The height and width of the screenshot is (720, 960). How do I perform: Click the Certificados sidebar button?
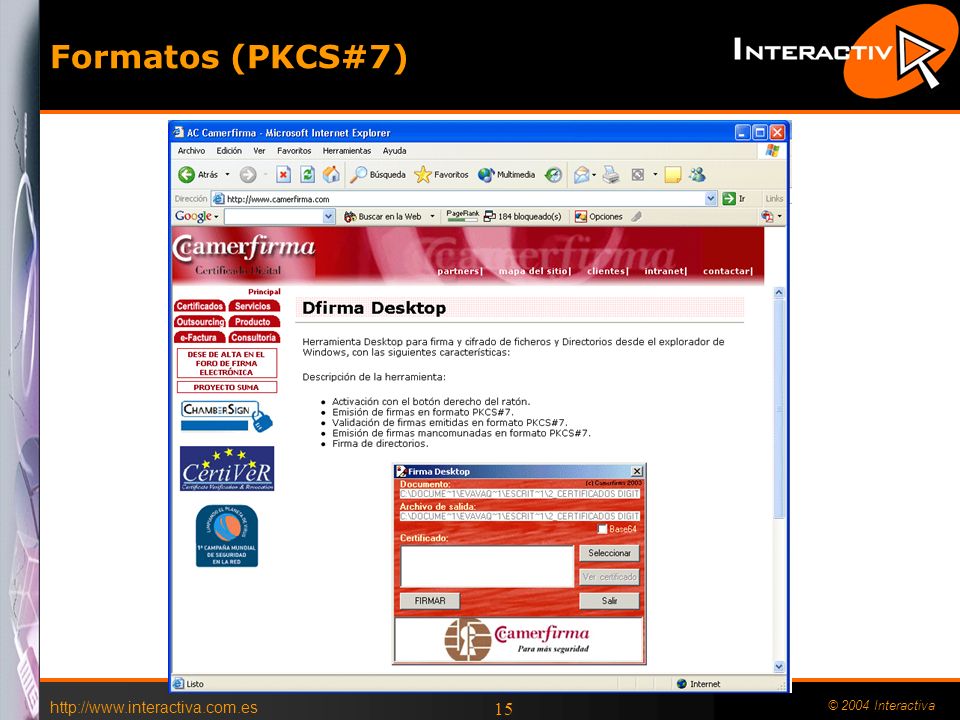click(x=200, y=306)
